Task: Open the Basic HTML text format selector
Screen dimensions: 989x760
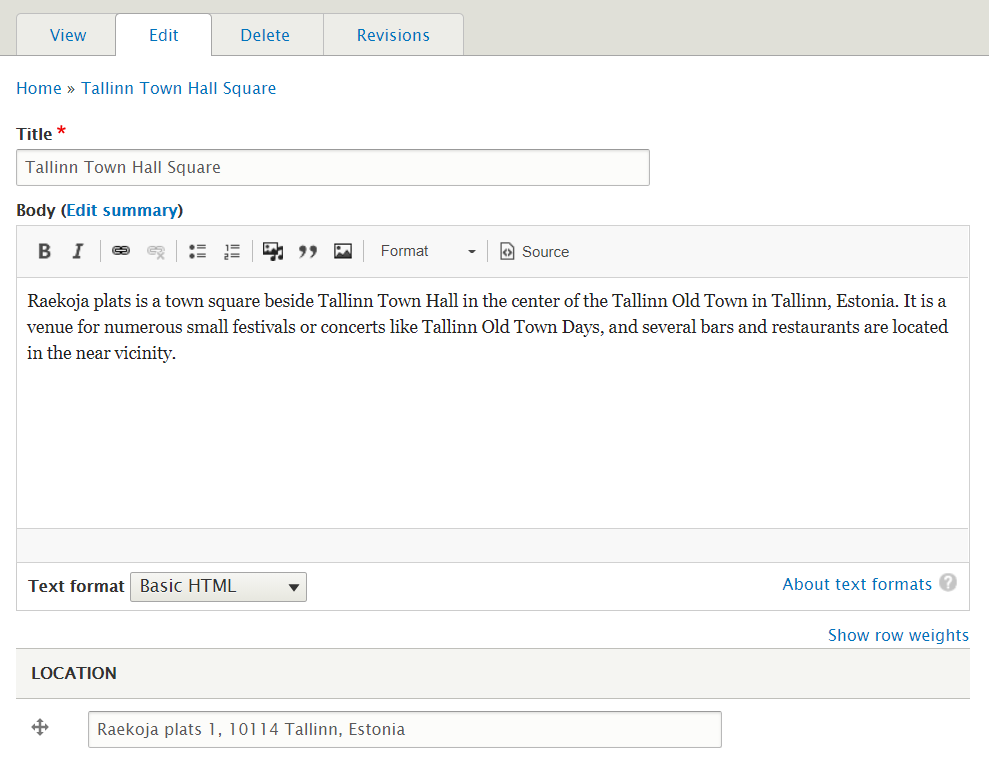Action: pos(218,587)
